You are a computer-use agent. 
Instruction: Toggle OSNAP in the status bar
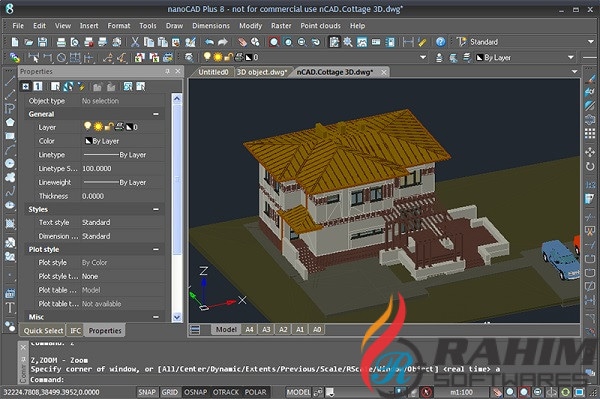(195, 392)
